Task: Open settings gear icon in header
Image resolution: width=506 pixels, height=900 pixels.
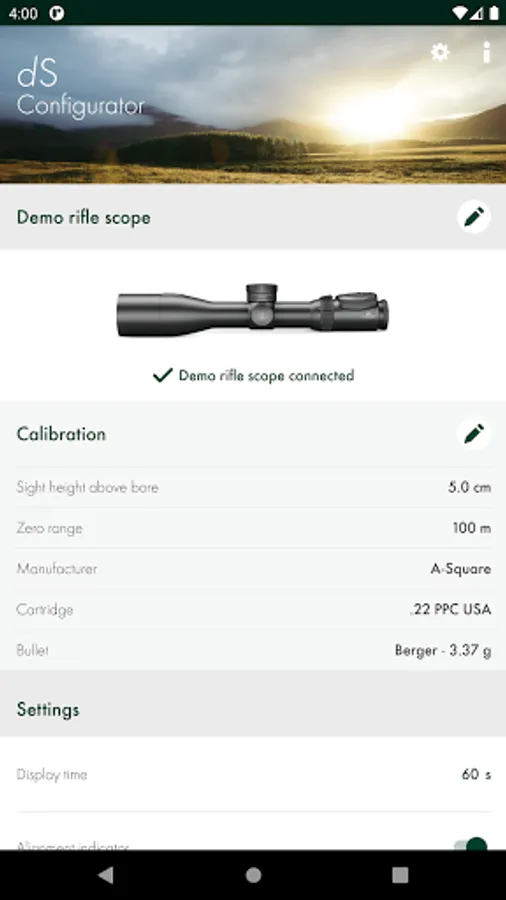Action: pos(440,53)
